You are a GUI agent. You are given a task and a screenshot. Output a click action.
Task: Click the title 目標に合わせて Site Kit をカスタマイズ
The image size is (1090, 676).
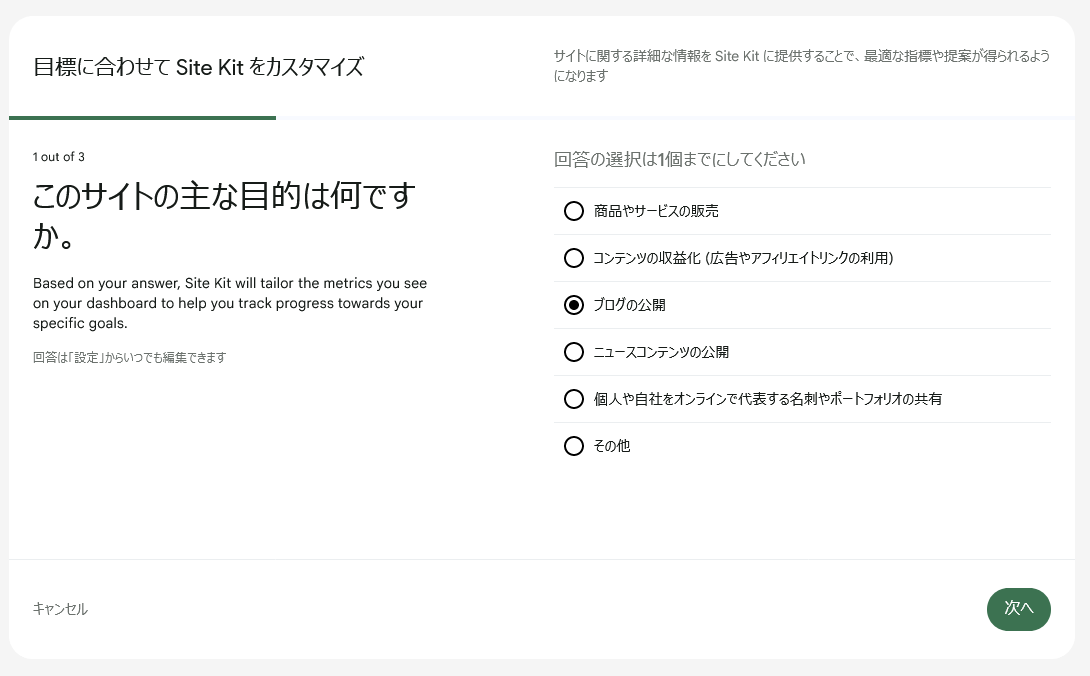(x=199, y=67)
